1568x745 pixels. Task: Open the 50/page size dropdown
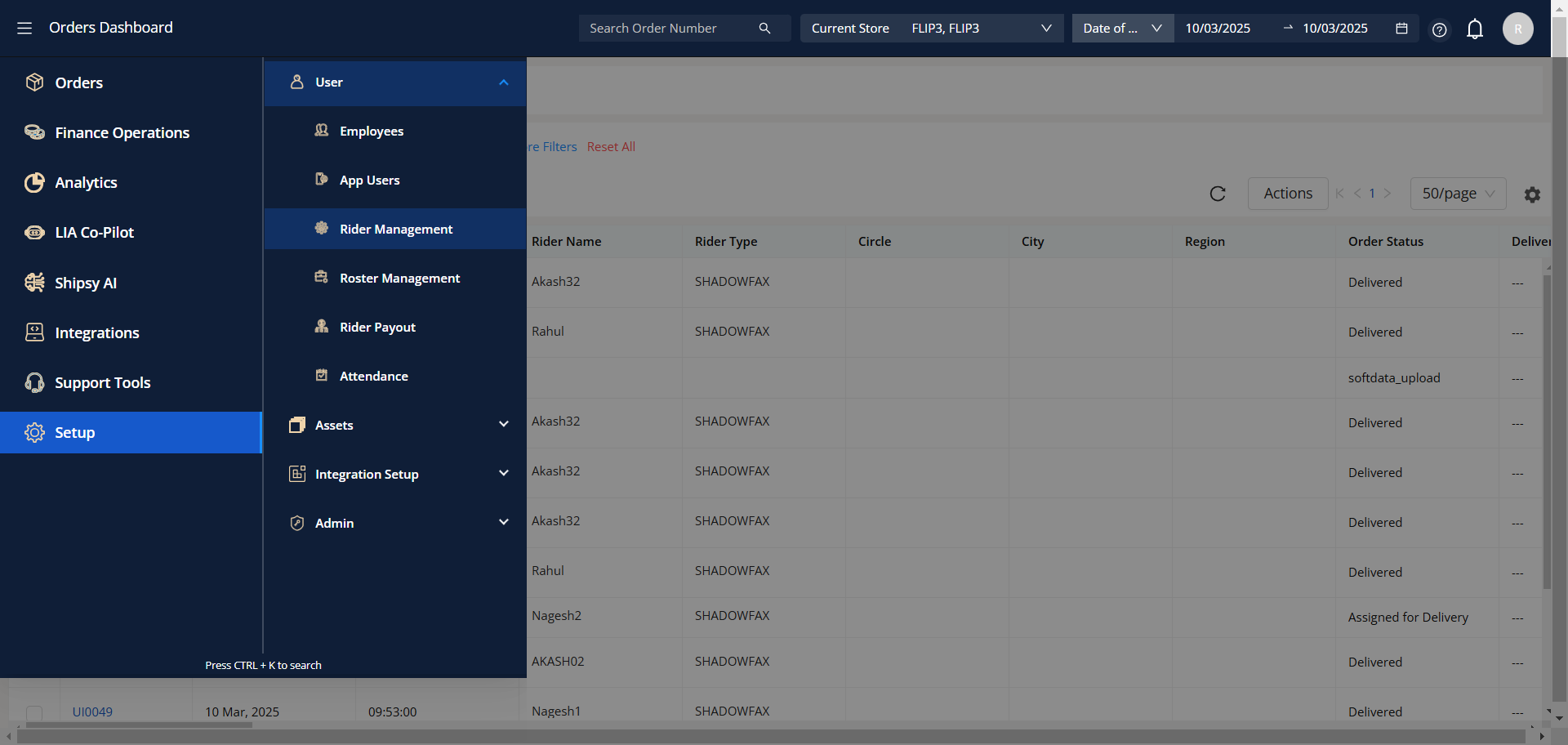[1458, 194]
